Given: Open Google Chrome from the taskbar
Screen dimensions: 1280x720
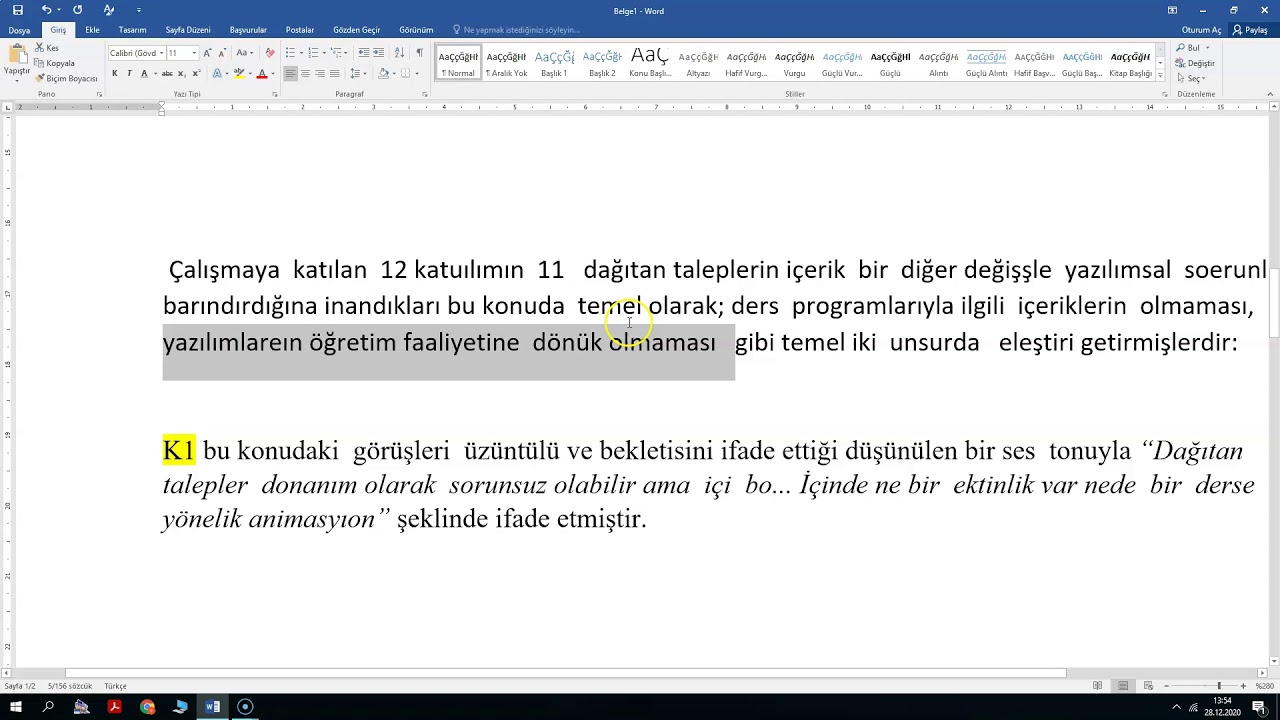Looking at the screenshot, I should pos(147,707).
